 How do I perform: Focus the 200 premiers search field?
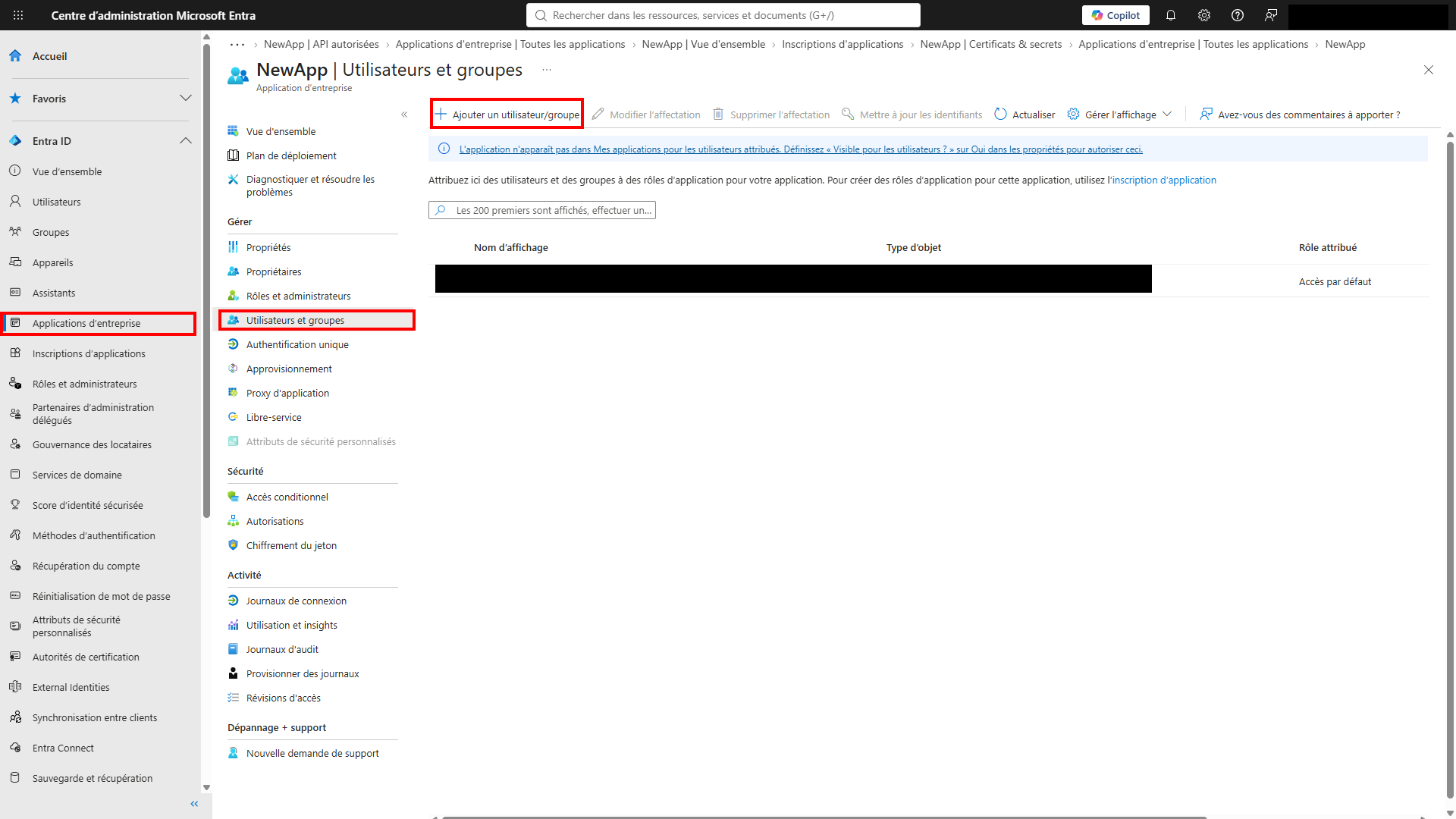(542, 210)
